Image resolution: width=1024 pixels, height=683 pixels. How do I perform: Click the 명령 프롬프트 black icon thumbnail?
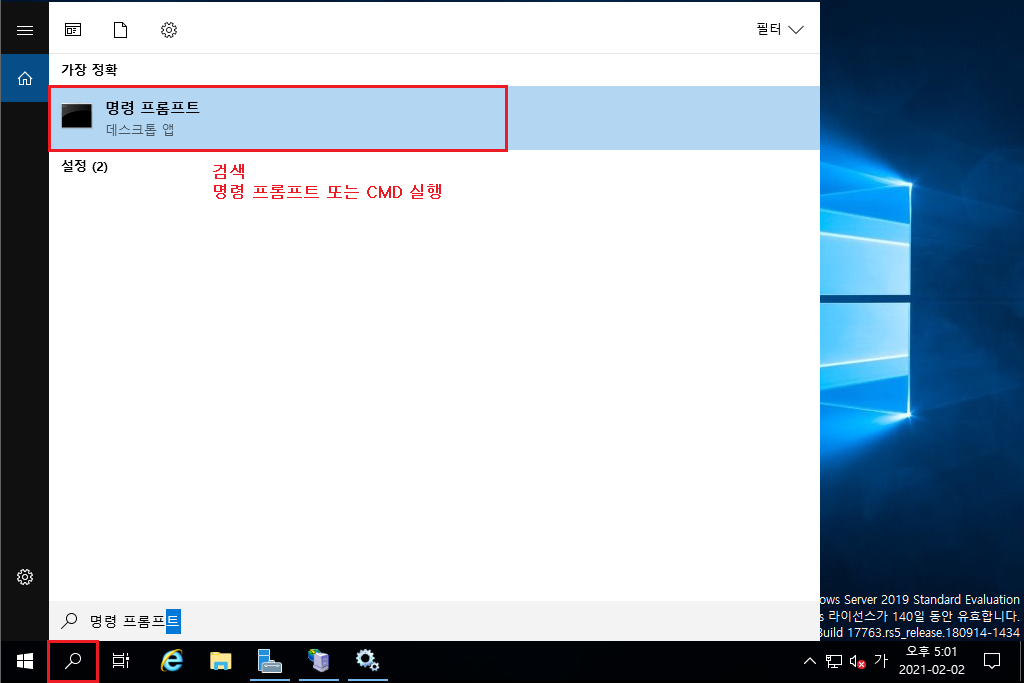[x=77, y=116]
